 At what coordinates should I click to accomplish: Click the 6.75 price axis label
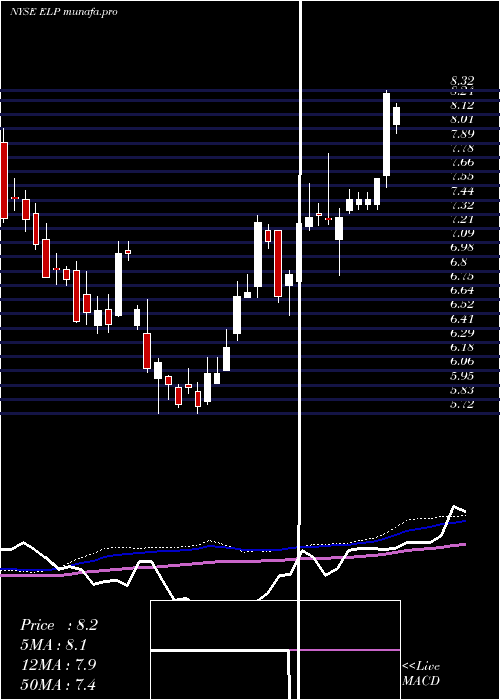click(x=462, y=276)
